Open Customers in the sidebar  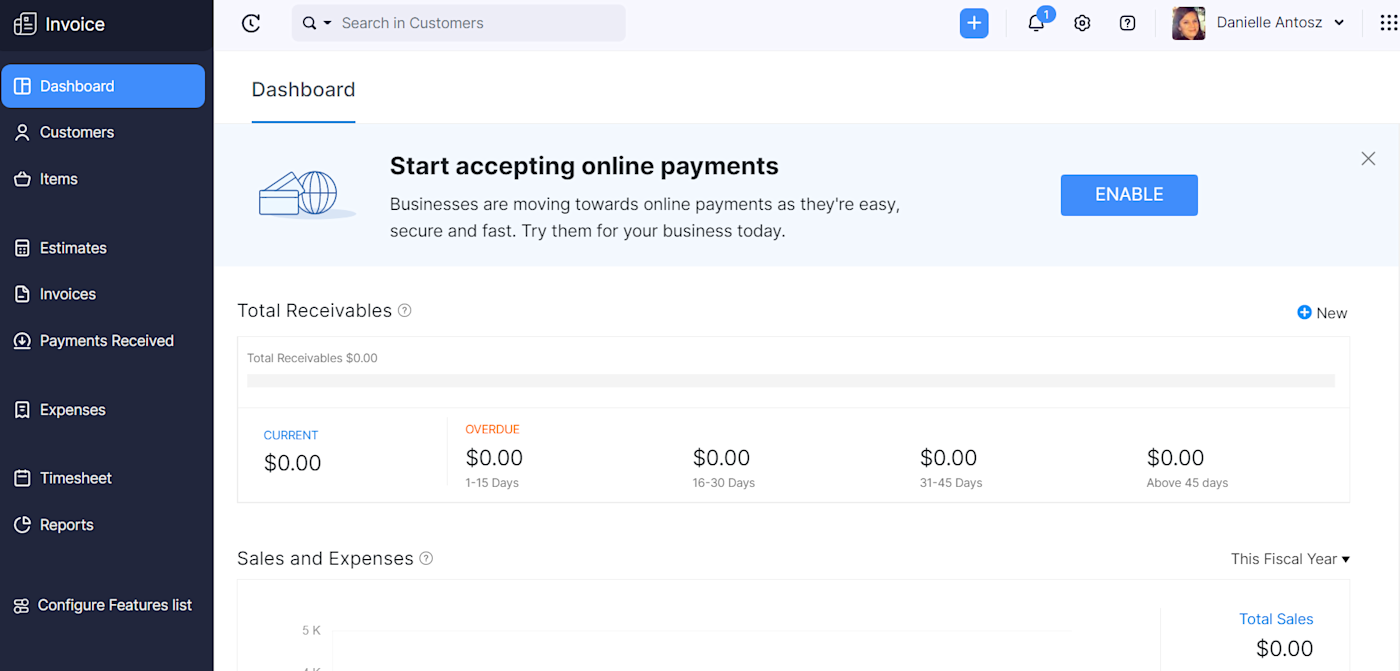click(77, 132)
